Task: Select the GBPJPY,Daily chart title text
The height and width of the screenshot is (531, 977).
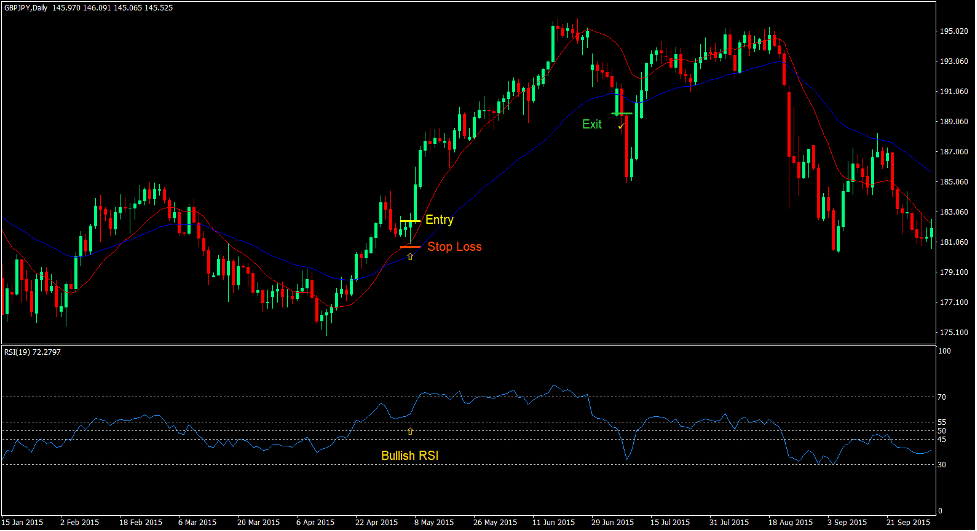Action: click(26, 8)
